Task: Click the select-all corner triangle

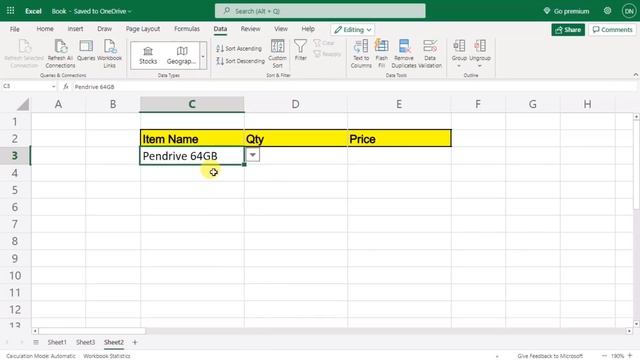Action: pyautogui.click(x=23, y=104)
